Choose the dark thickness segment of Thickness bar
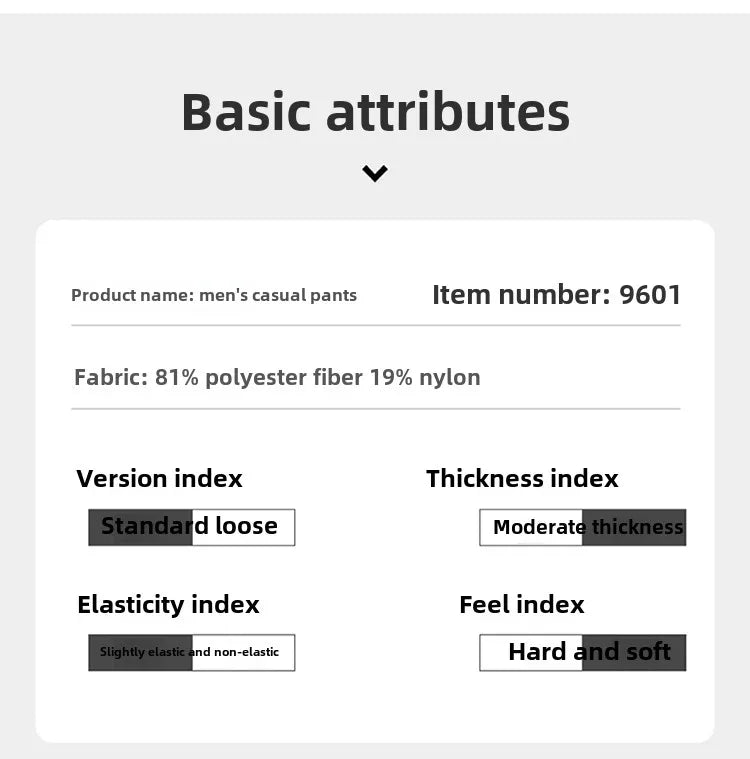 point(634,527)
